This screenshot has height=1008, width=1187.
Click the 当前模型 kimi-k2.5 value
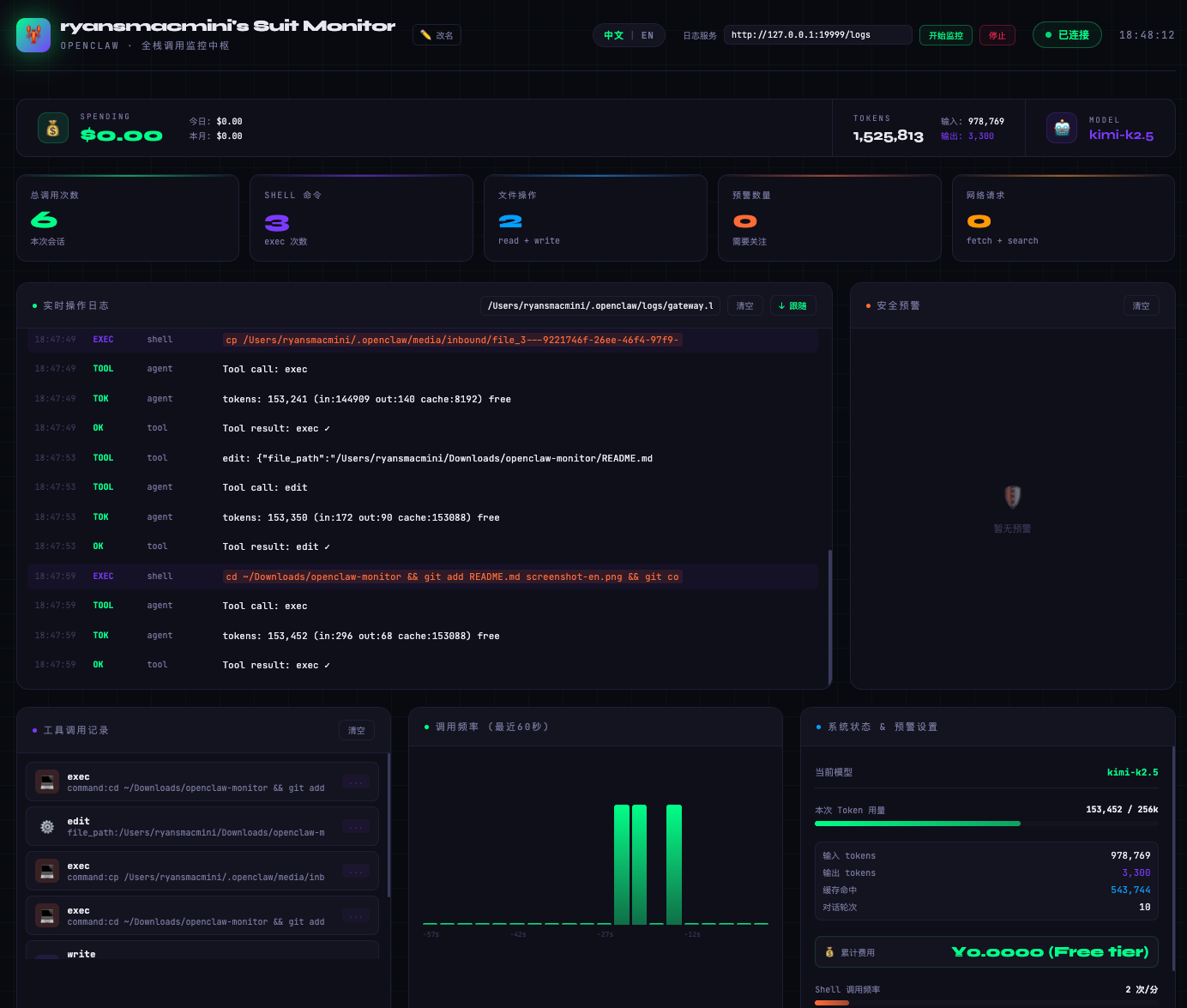click(x=1132, y=772)
